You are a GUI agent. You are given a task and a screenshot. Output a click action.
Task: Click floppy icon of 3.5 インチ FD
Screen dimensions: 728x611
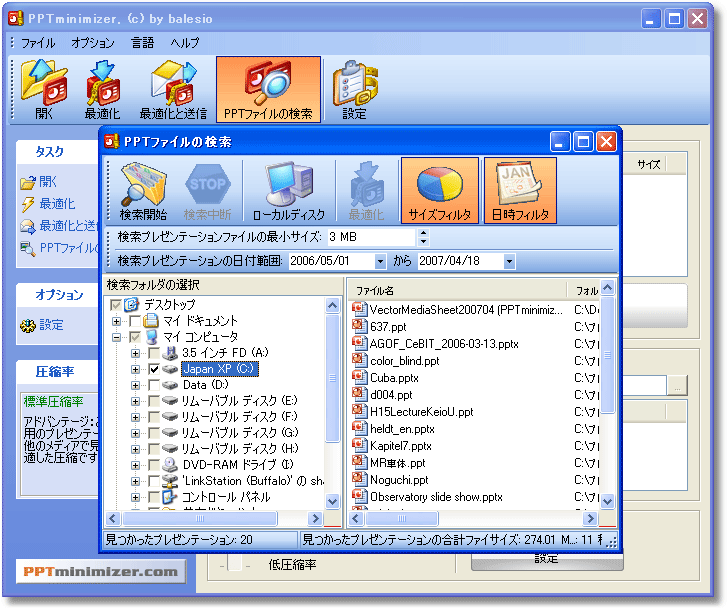[170, 353]
